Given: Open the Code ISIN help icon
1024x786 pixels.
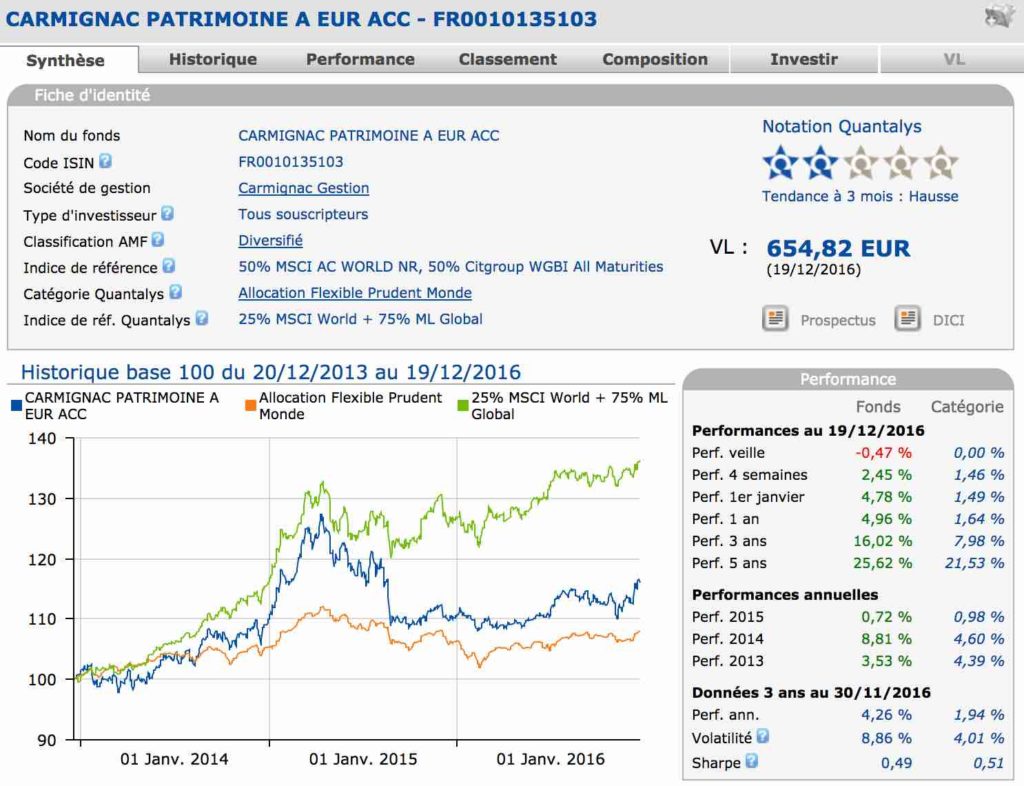Looking at the screenshot, I should pos(105,161).
